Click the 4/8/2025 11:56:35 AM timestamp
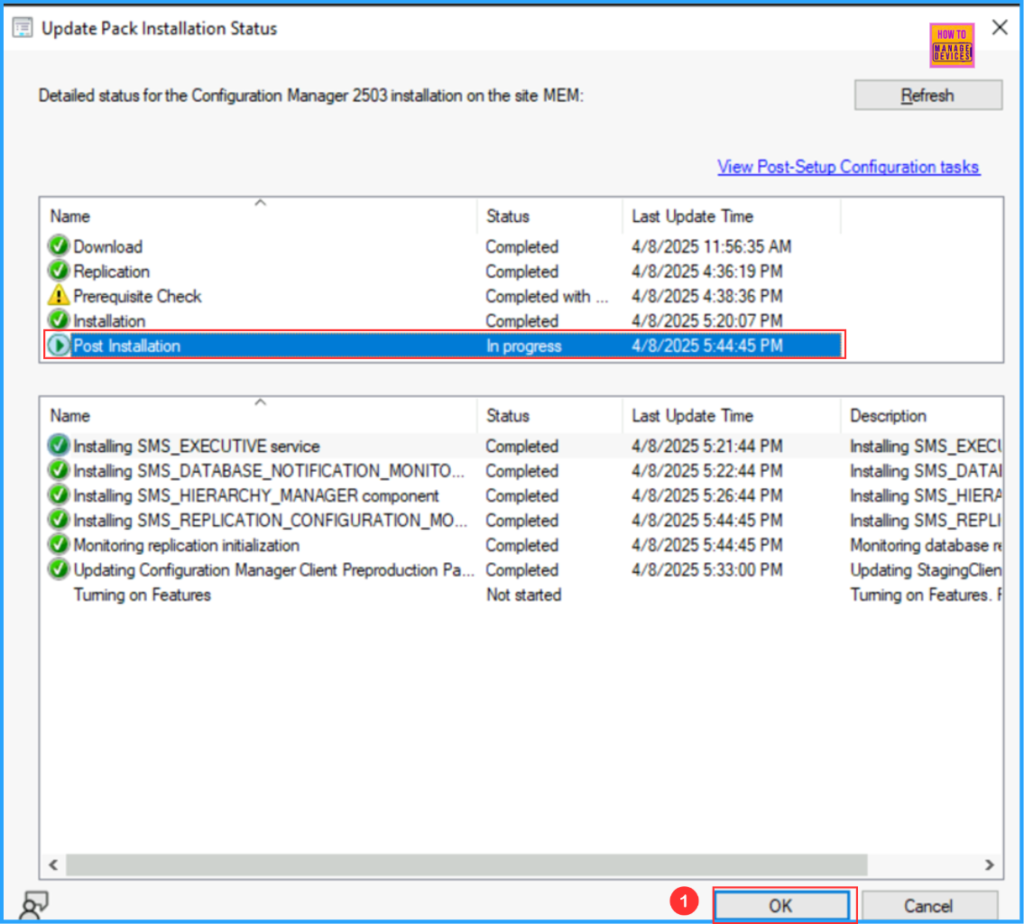1024x924 pixels. (x=711, y=246)
